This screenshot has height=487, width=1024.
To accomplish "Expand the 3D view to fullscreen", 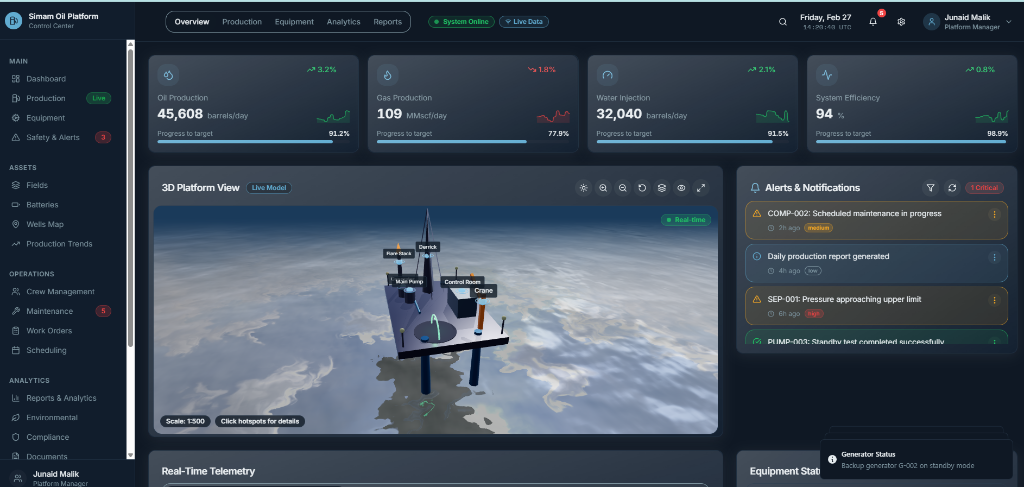I will (701, 188).
